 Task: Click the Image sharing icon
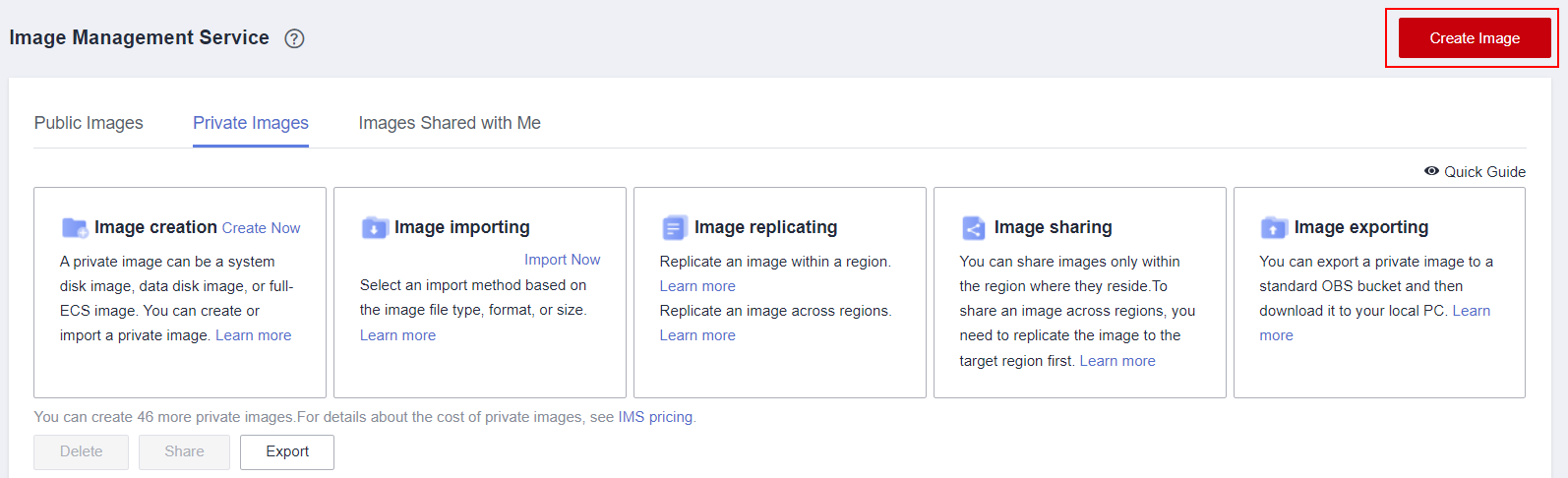974,228
